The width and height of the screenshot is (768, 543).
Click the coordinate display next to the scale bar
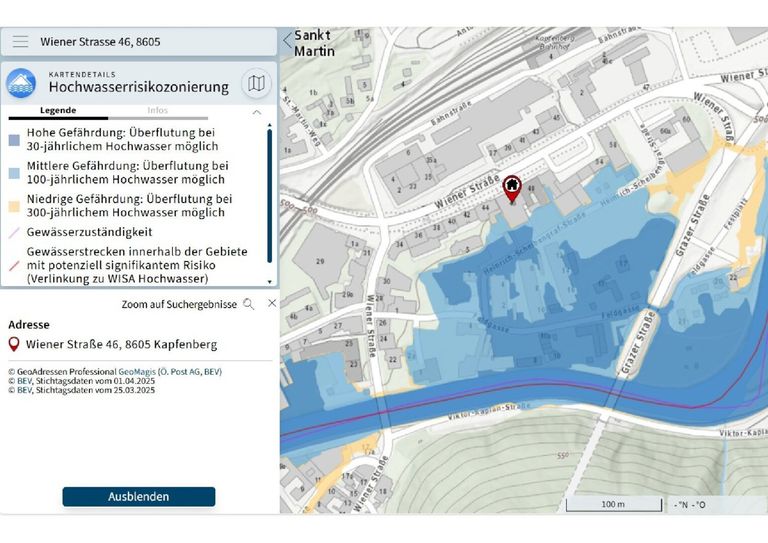[688, 504]
